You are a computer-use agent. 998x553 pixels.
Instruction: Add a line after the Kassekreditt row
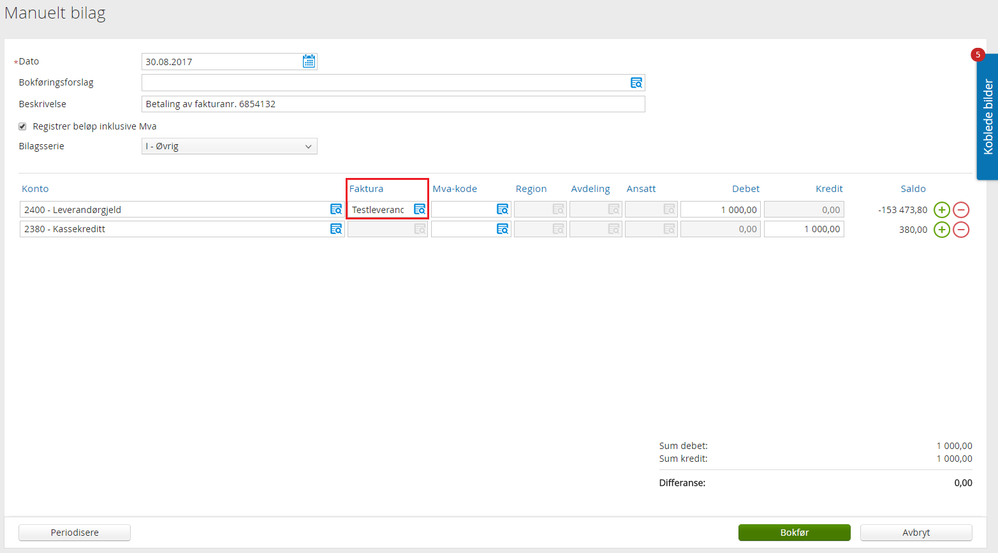coord(941,229)
